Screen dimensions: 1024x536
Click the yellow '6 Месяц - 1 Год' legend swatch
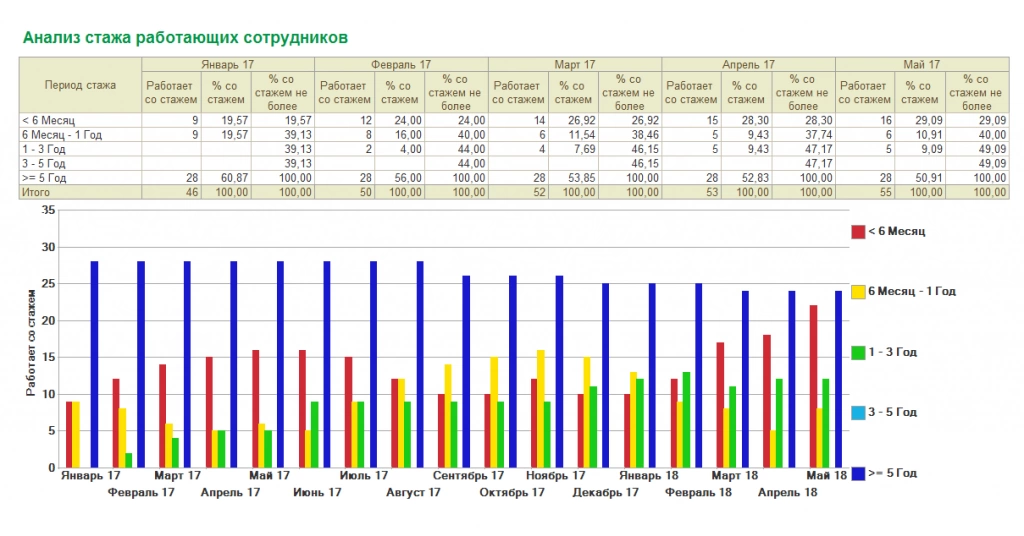tap(858, 292)
